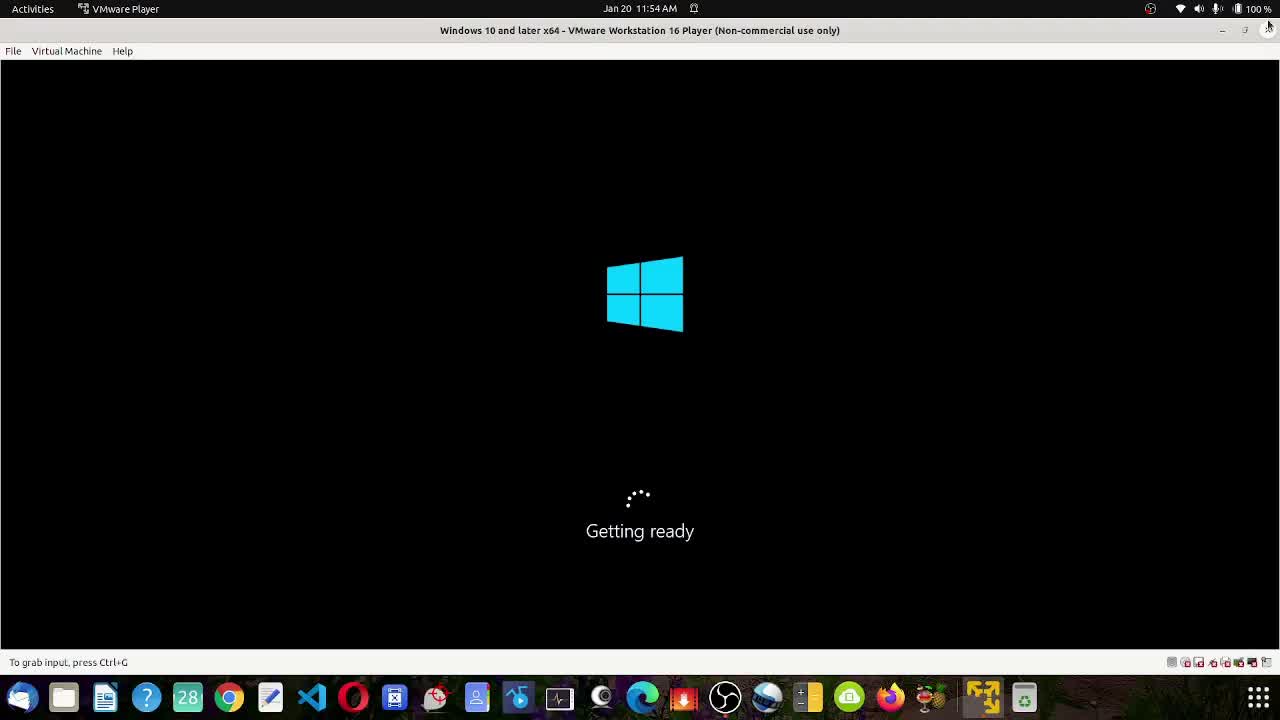Launch Opera browser from the dock

(353, 697)
